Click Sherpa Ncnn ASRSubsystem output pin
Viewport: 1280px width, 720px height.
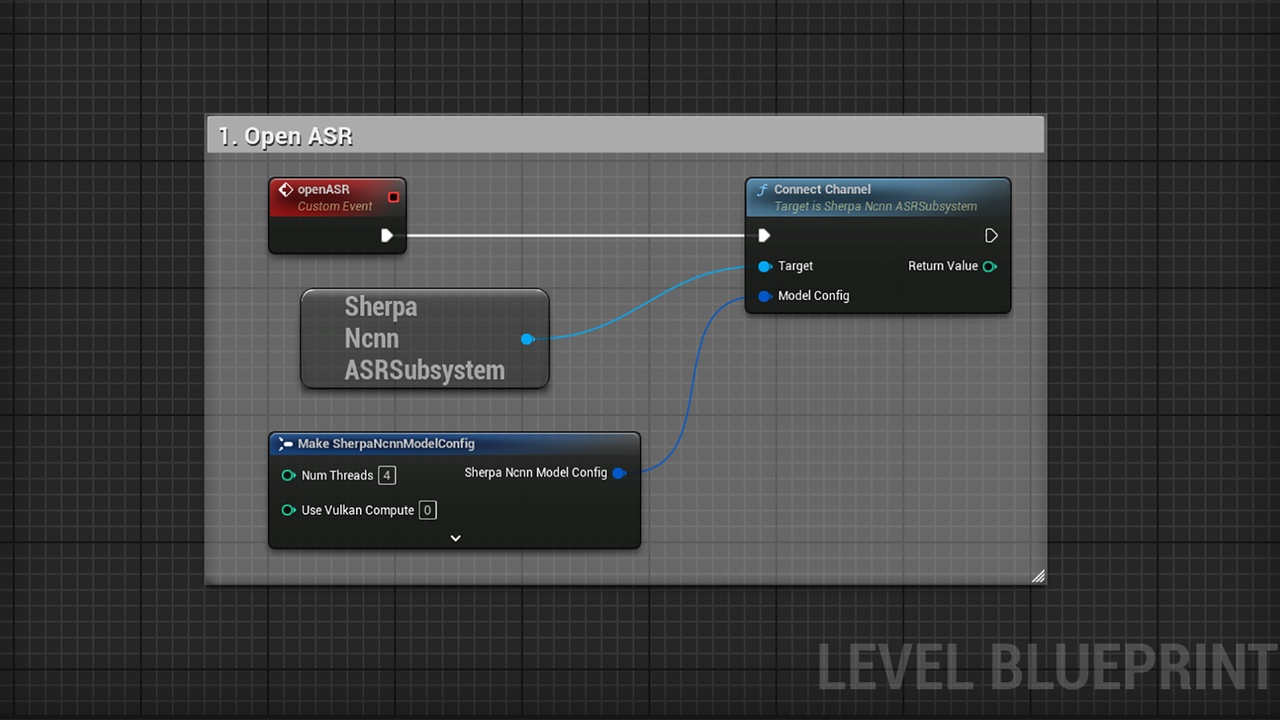coord(527,339)
